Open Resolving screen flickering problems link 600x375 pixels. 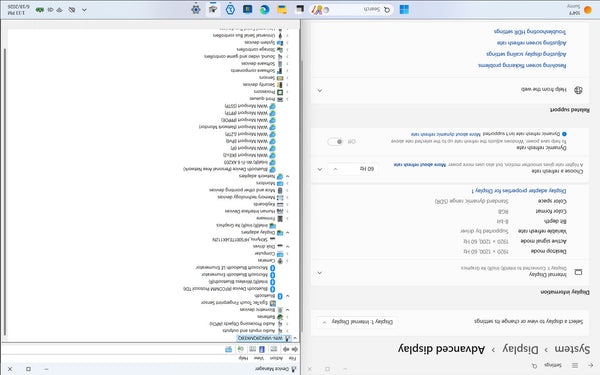(522, 65)
